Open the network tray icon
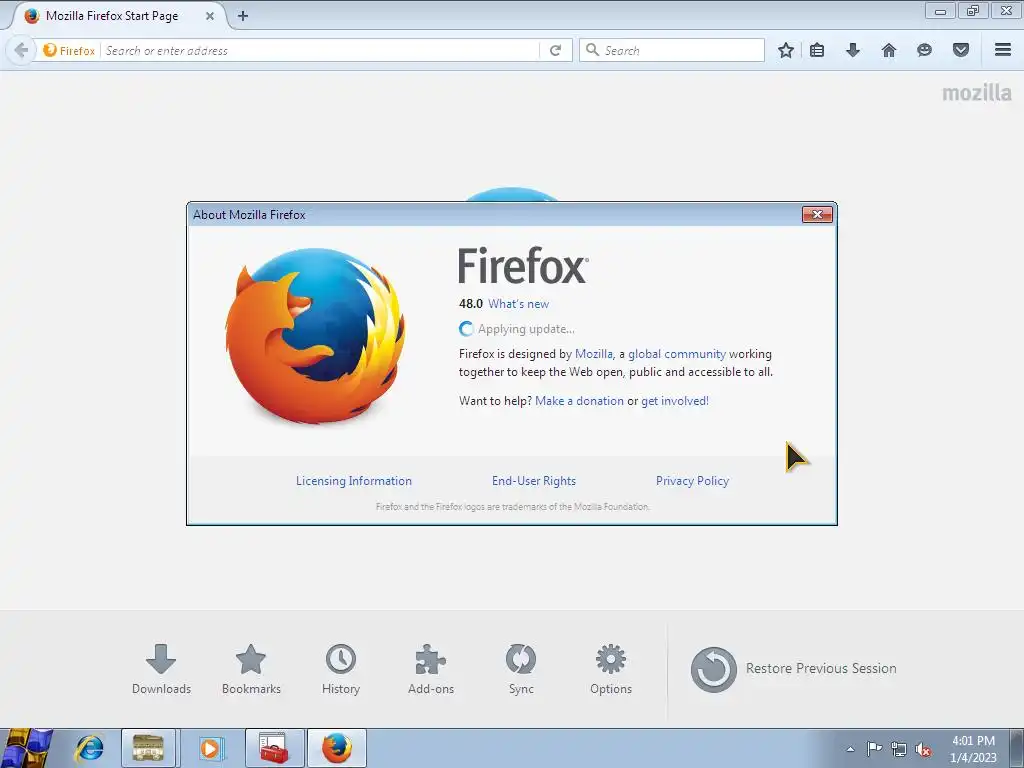Screen dimensions: 1024x768 pyautogui.click(x=899, y=749)
